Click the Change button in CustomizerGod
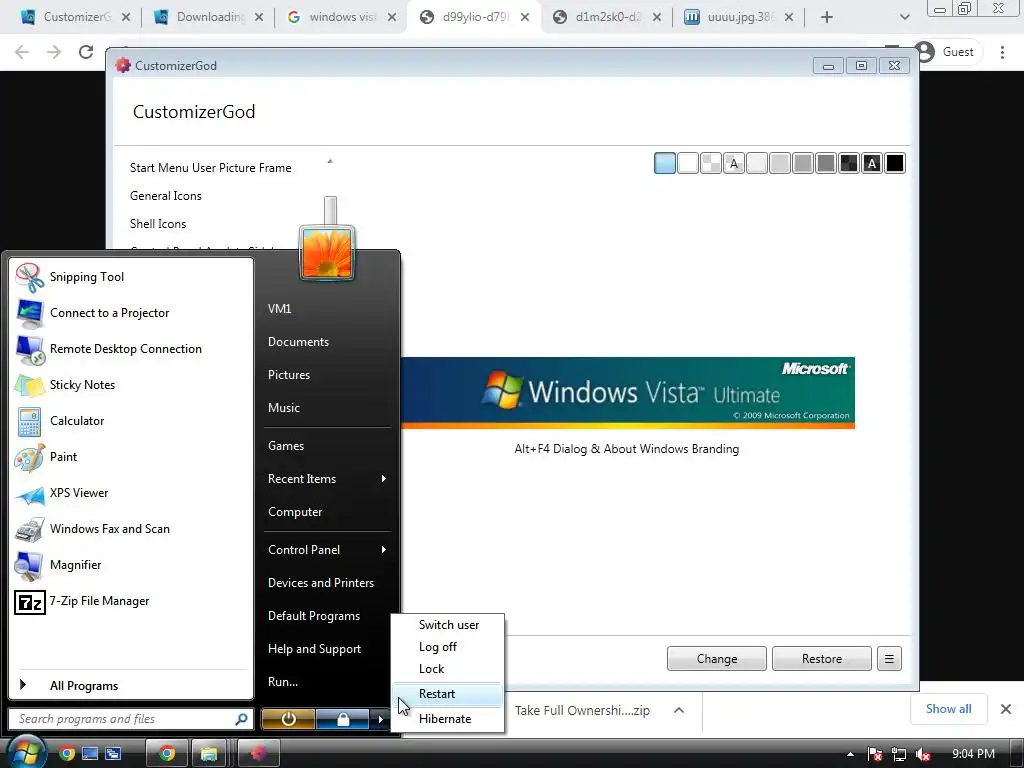Screen dimensions: 1024x768 716,658
